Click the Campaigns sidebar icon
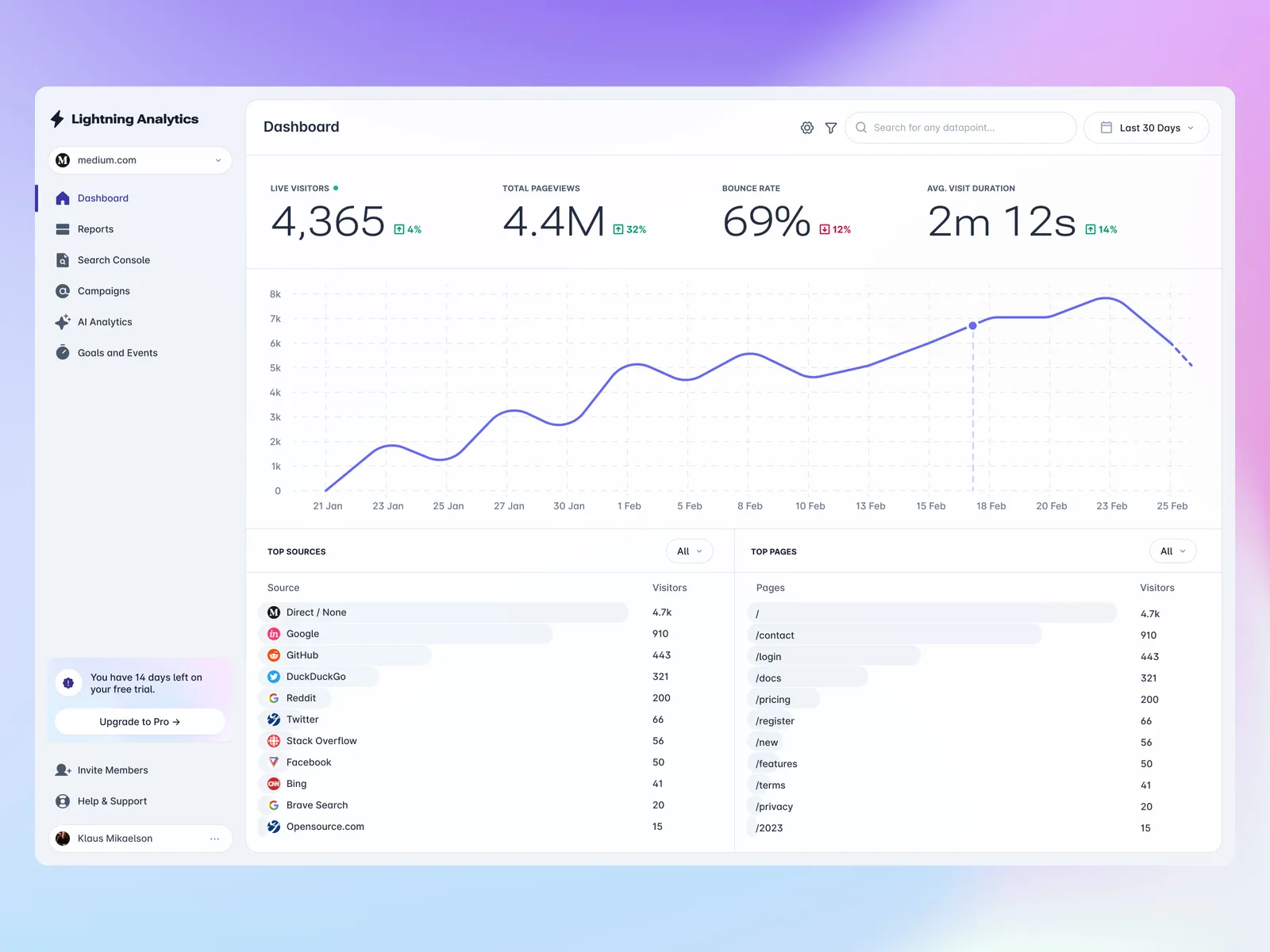This screenshot has width=1270, height=952. click(x=63, y=291)
